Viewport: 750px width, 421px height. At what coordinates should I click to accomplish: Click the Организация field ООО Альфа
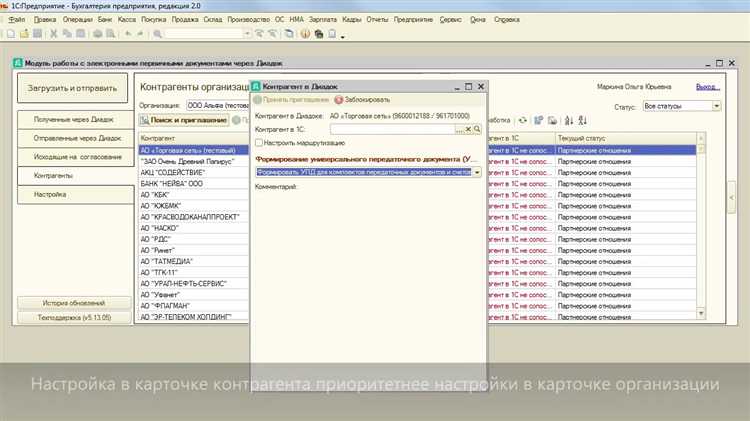click(x=217, y=105)
